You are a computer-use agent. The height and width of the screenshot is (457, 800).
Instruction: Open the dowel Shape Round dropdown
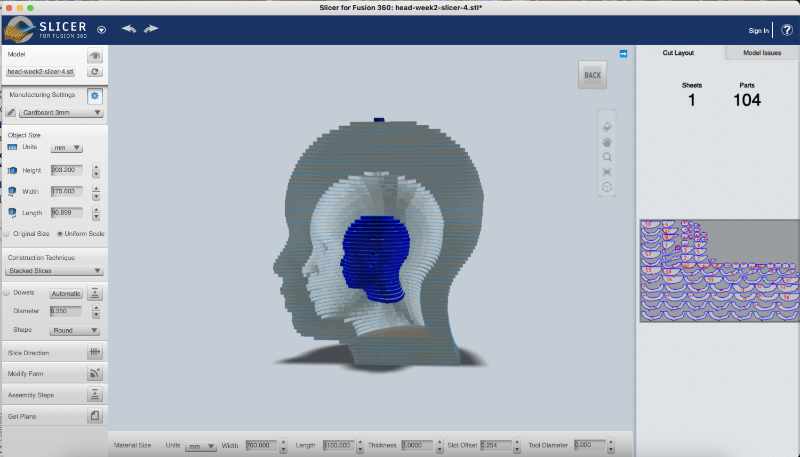75,330
